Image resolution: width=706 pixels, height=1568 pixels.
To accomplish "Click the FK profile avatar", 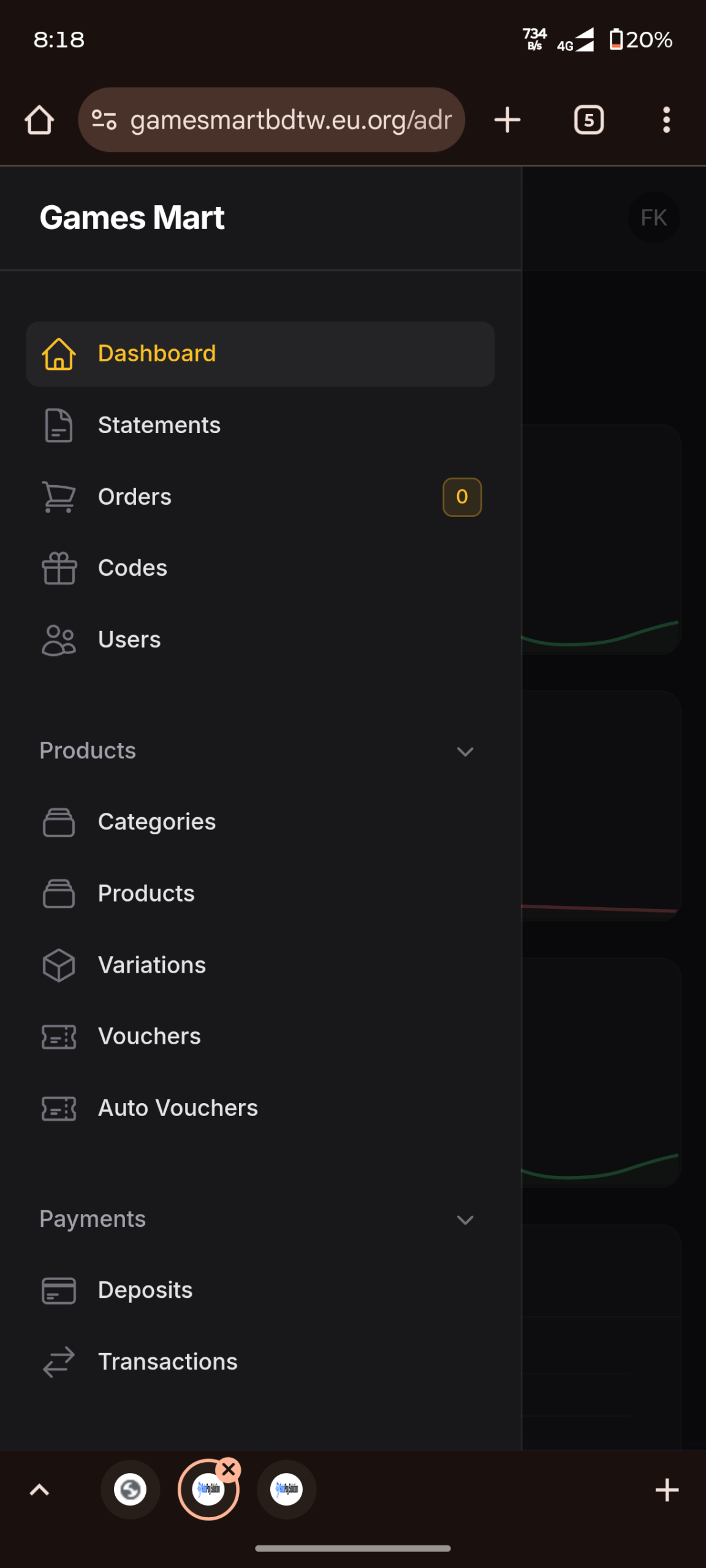I will point(653,217).
